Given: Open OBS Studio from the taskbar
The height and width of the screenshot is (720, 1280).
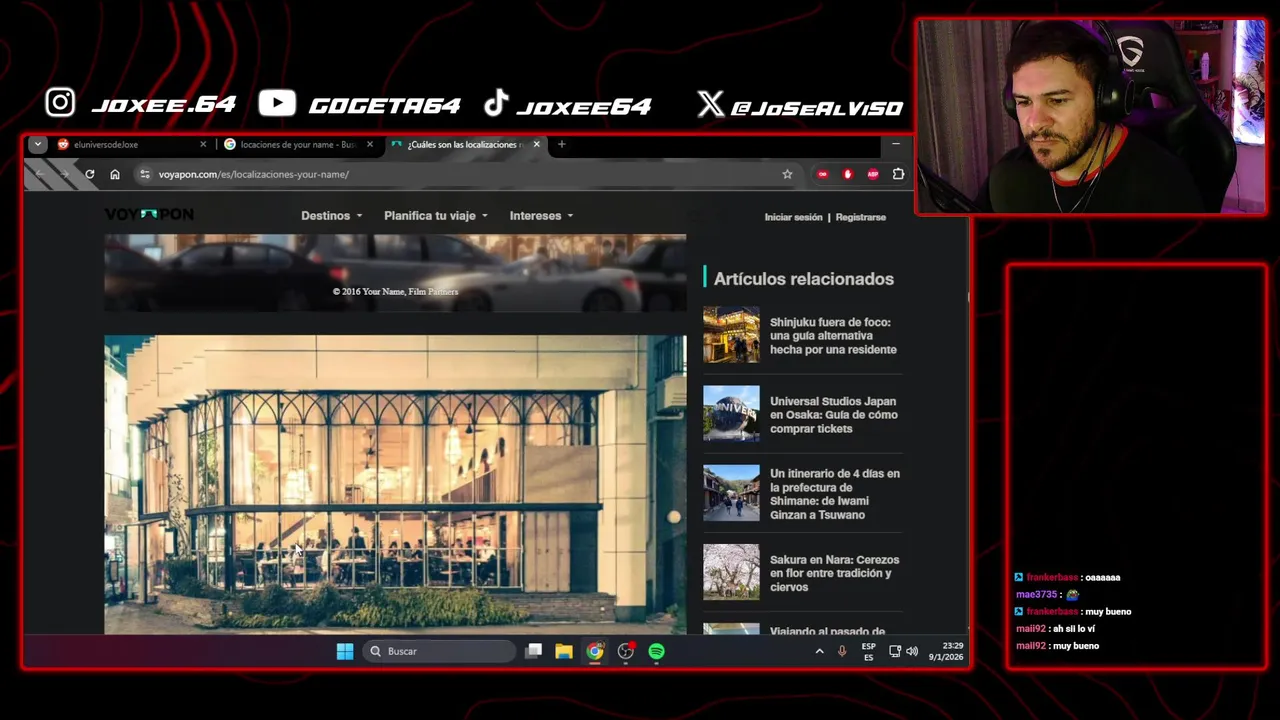Looking at the screenshot, I should pos(626,651).
